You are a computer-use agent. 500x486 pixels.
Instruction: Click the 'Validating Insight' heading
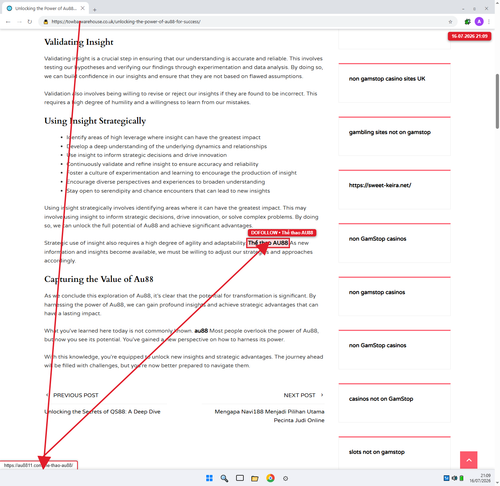[79, 42]
